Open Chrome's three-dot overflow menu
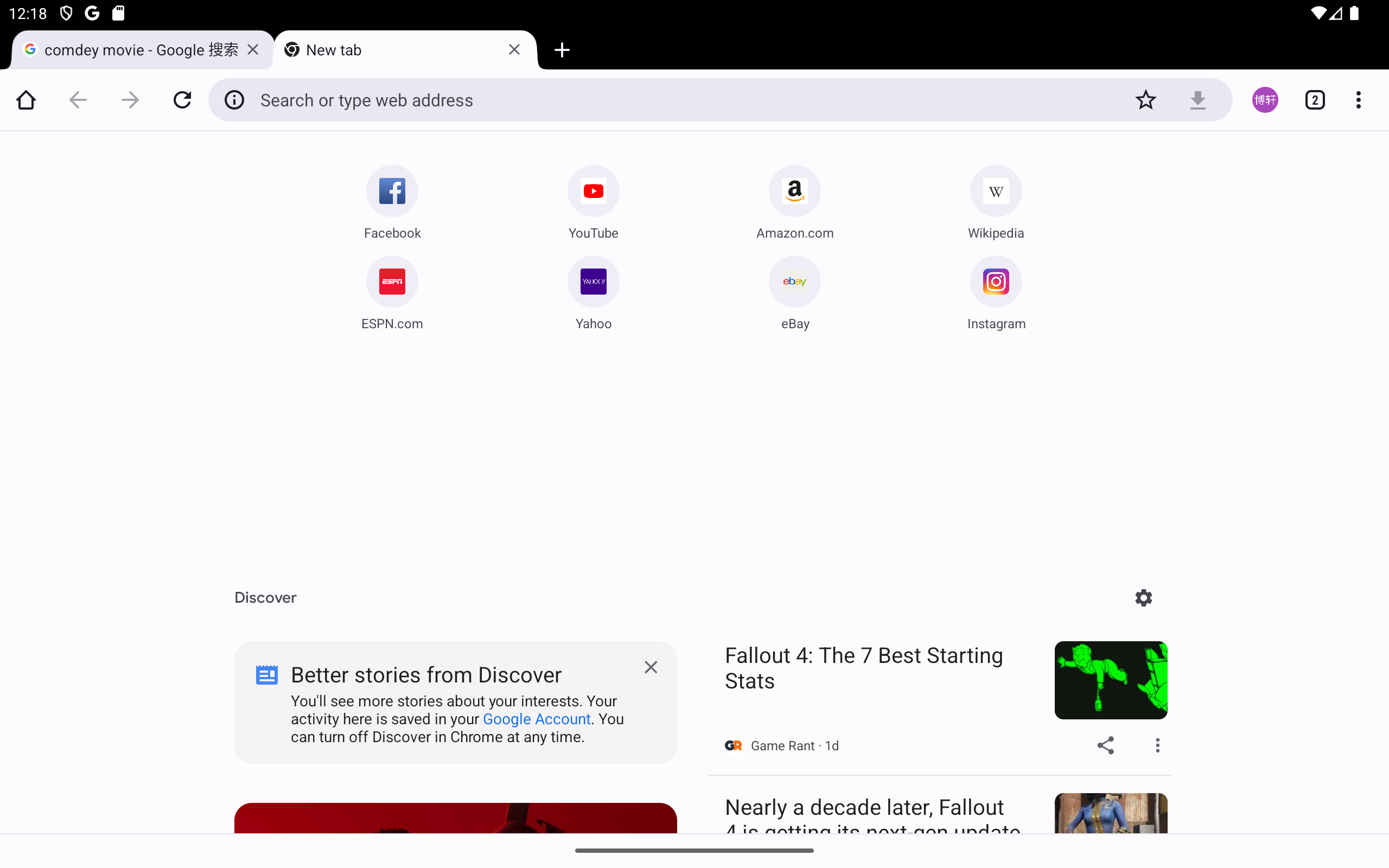The image size is (1389, 868). coord(1358,100)
